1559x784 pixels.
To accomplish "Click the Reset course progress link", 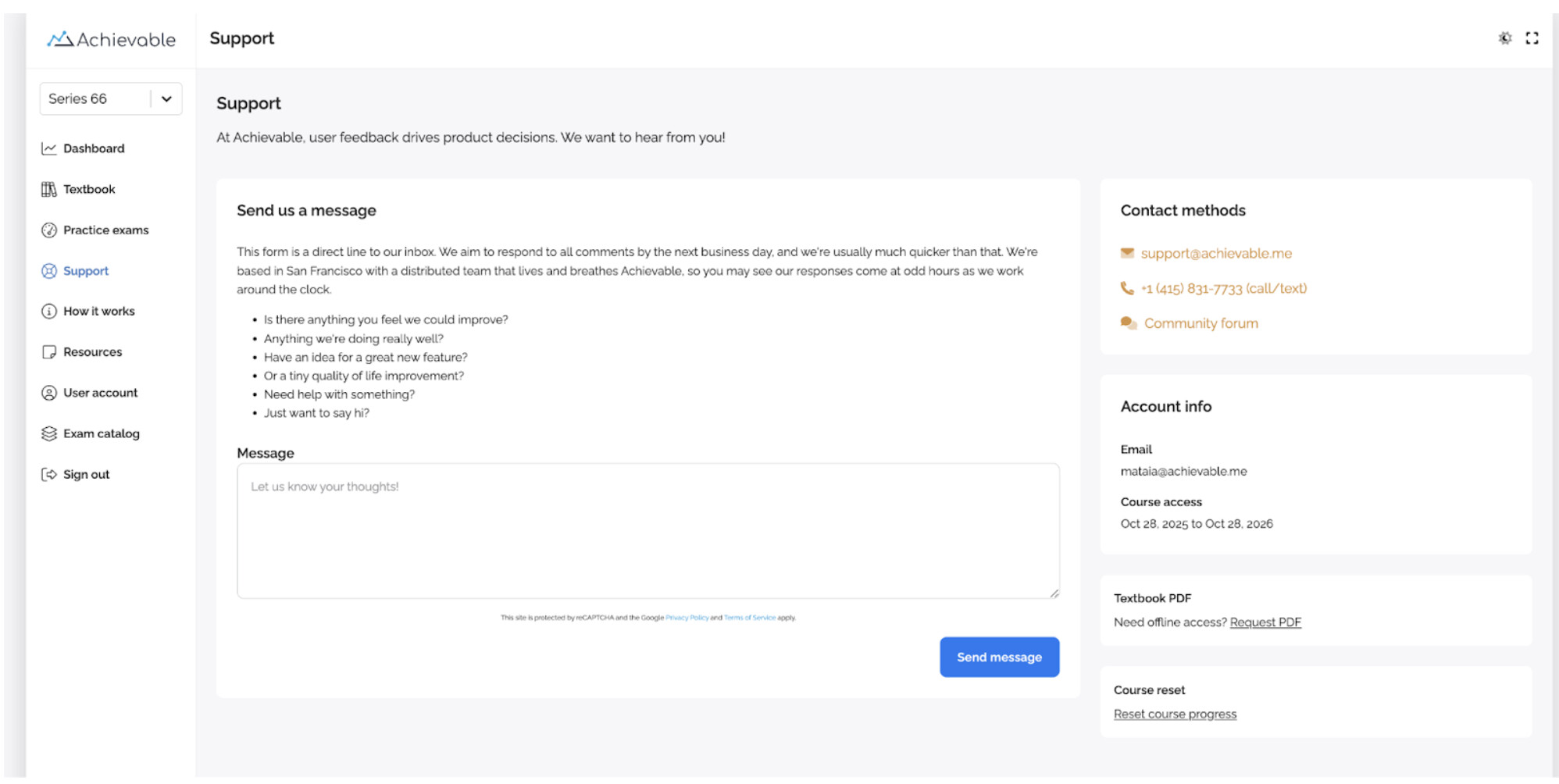I will click(1175, 715).
